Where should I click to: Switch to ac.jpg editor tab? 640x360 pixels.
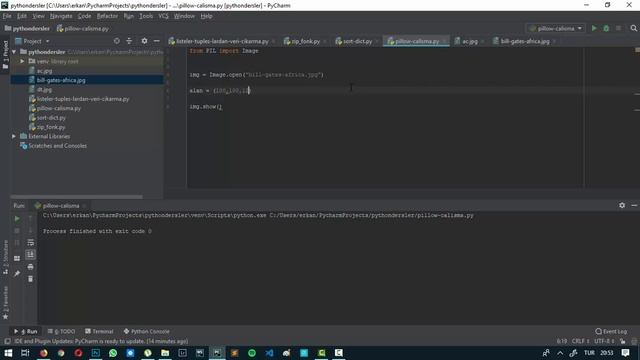point(469,41)
